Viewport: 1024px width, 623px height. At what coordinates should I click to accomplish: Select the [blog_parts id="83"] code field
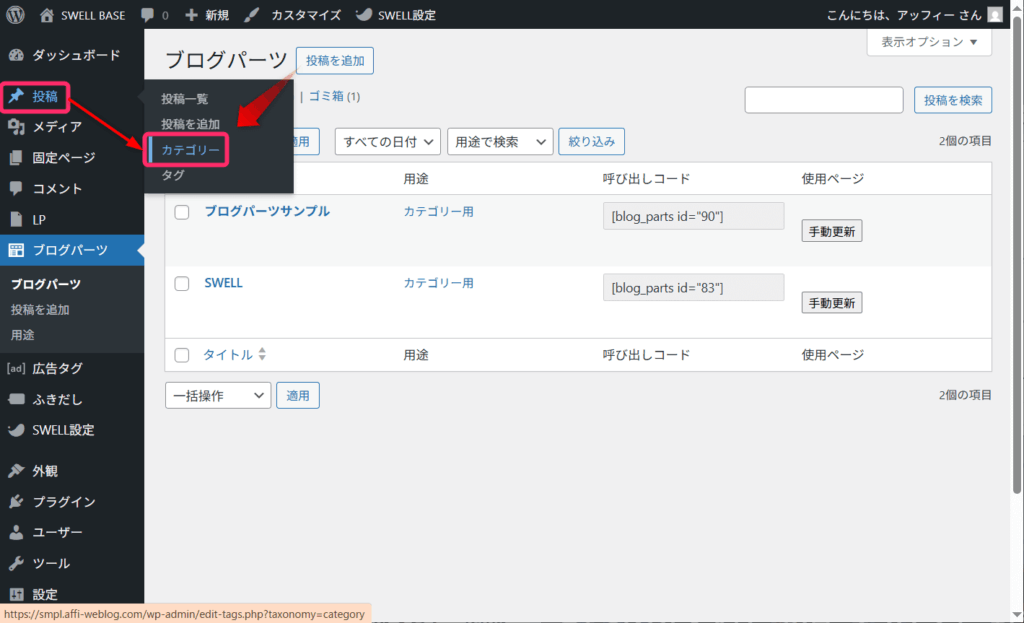(x=694, y=287)
